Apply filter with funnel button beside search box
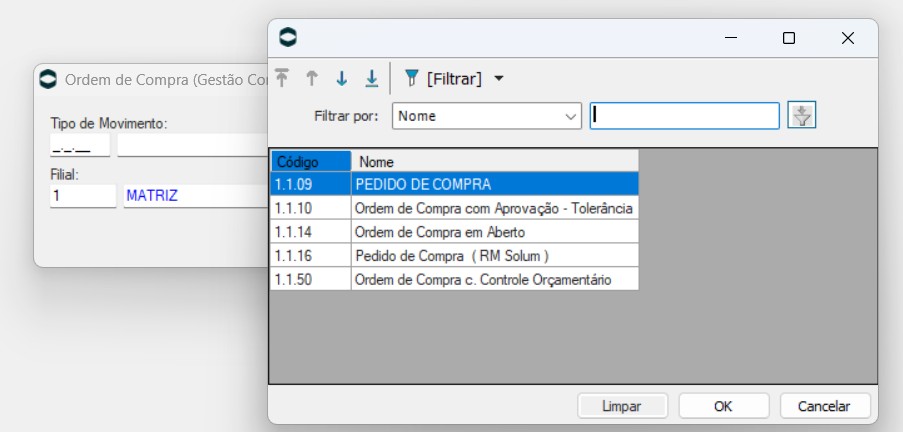903x432 pixels. click(802, 115)
